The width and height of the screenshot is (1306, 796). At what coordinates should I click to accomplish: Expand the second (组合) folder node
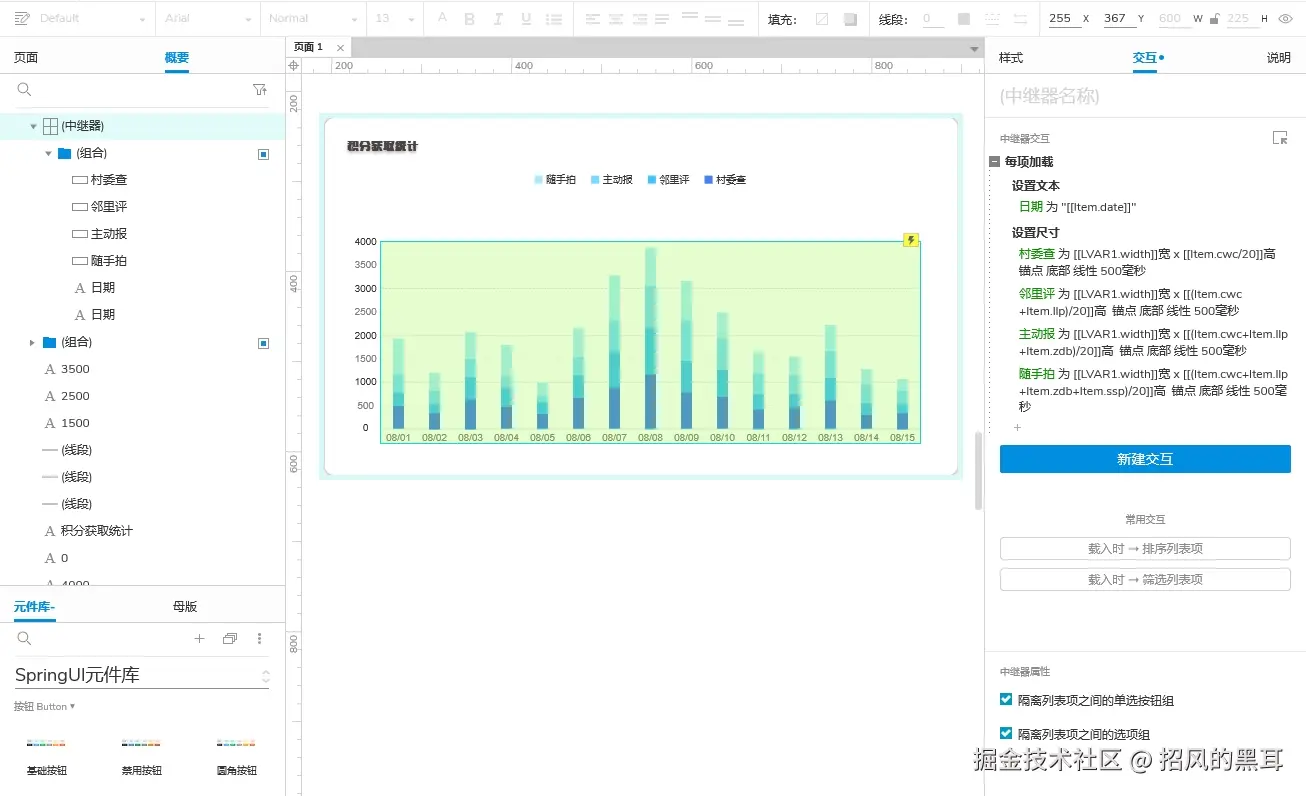(x=33, y=342)
